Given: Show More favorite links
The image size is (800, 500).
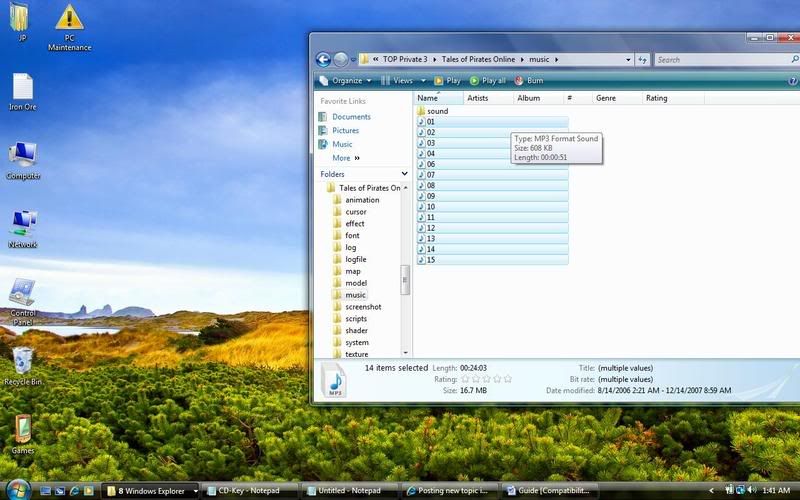Looking at the screenshot, I should tap(345, 158).
